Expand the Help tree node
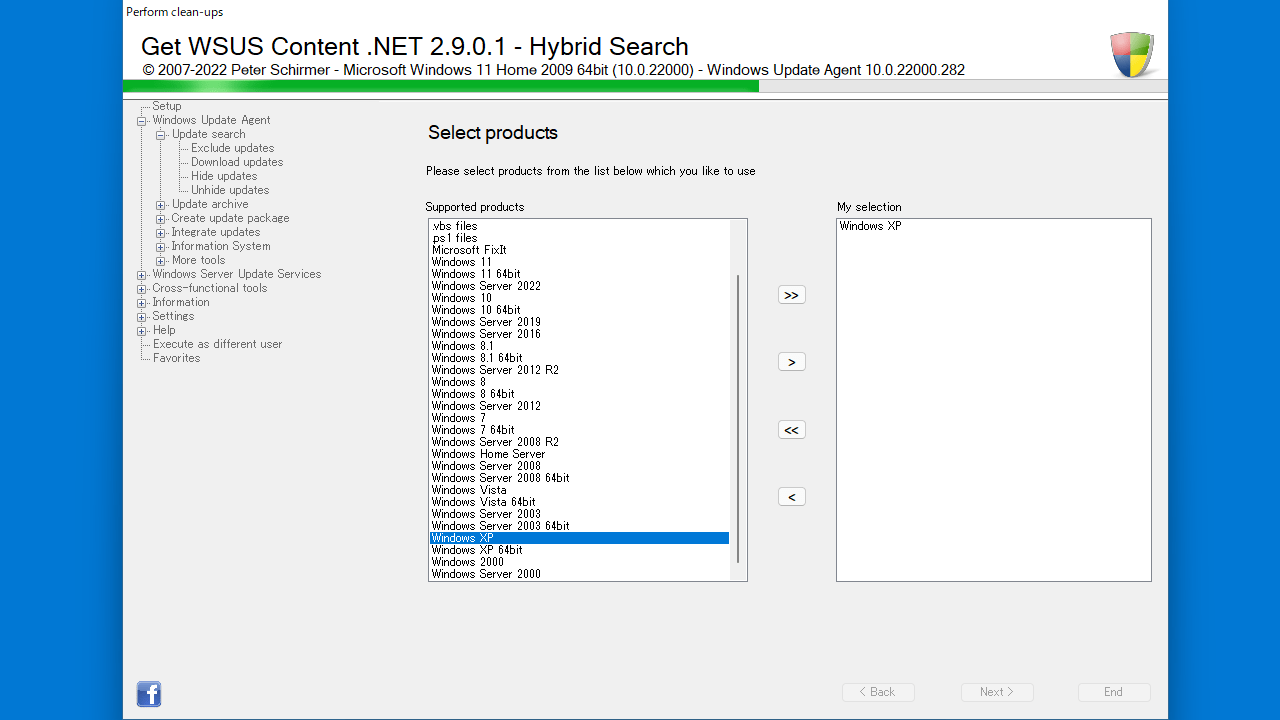 click(x=142, y=331)
